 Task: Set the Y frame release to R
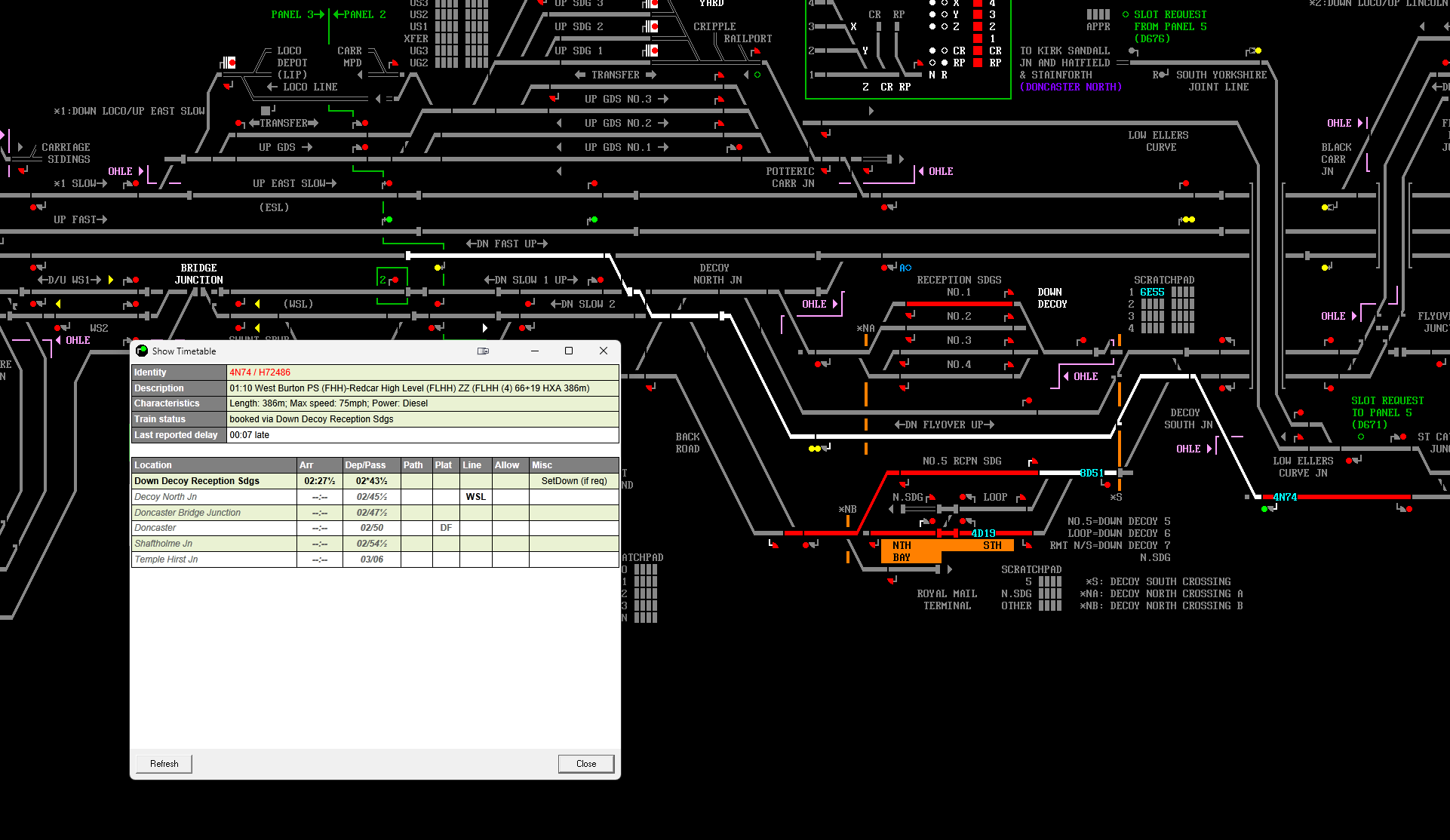[945, 14]
